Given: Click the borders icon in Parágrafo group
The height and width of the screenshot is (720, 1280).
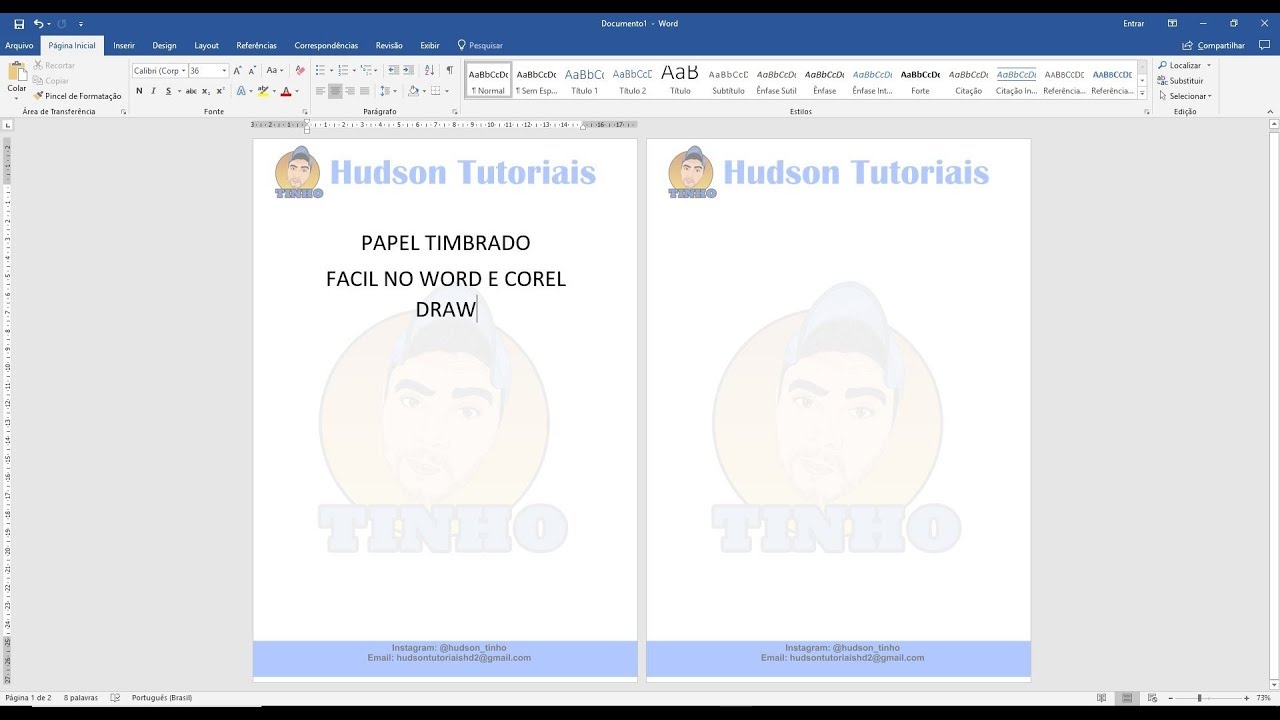Looking at the screenshot, I should click(437, 91).
